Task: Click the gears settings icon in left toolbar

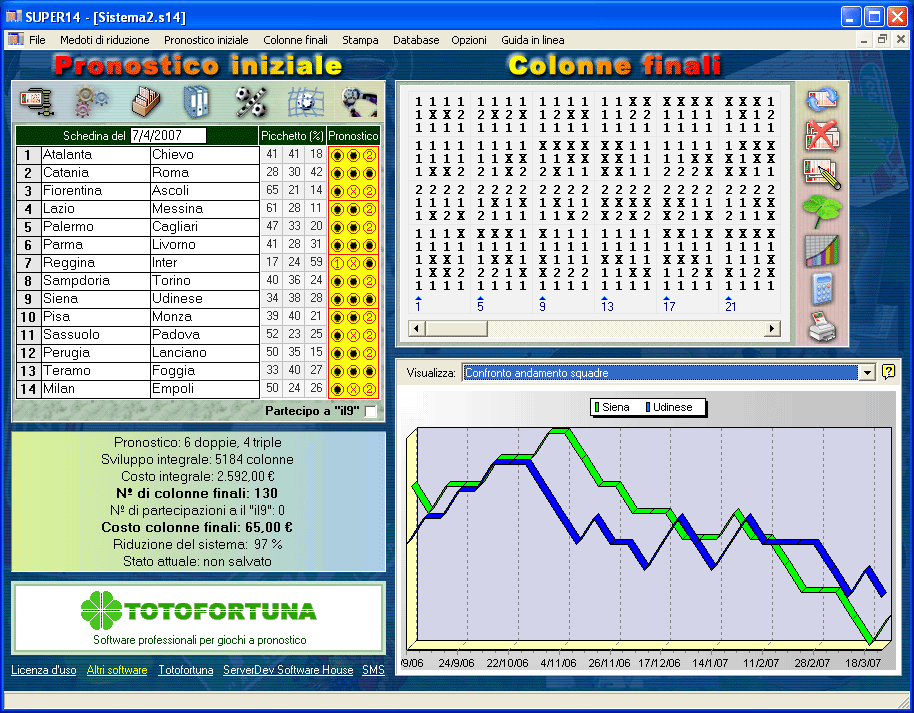Action: (92, 102)
